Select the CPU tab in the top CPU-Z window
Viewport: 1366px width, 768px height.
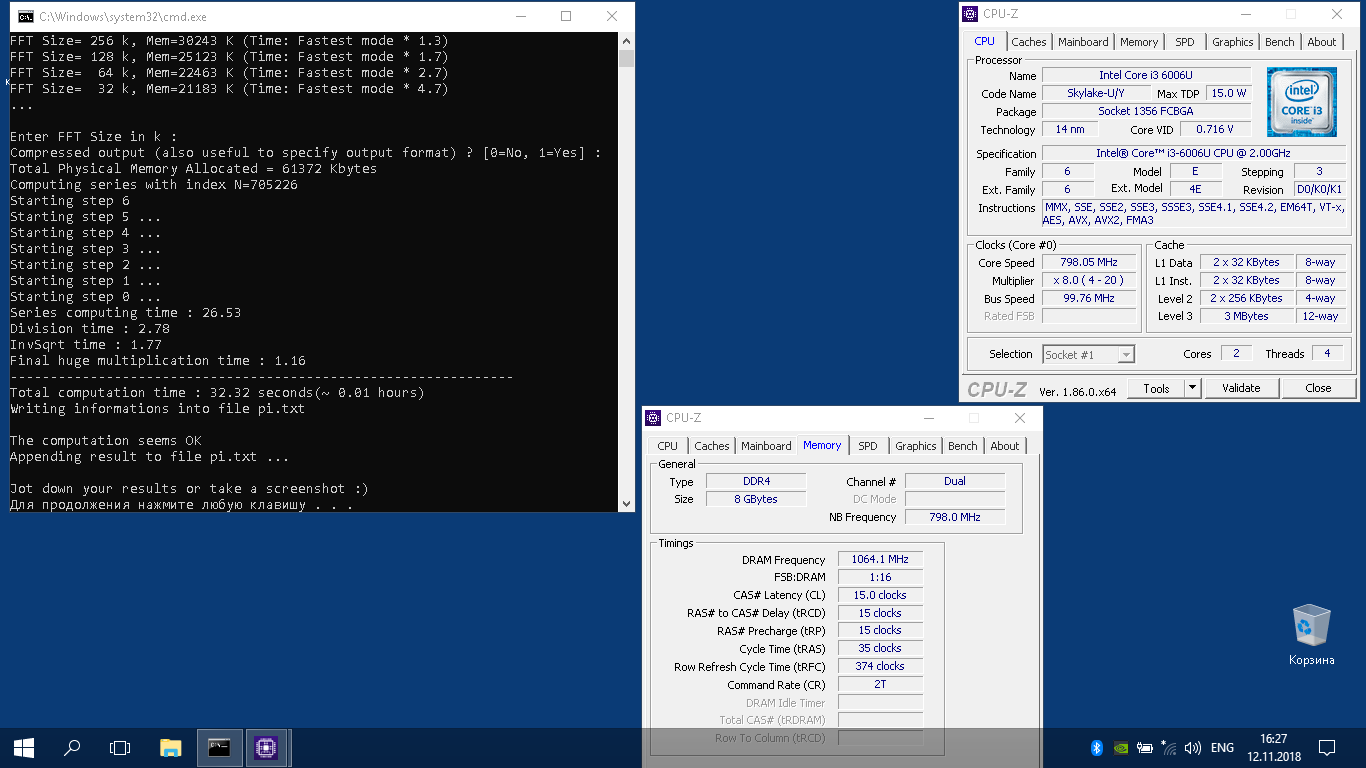(985, 41)
